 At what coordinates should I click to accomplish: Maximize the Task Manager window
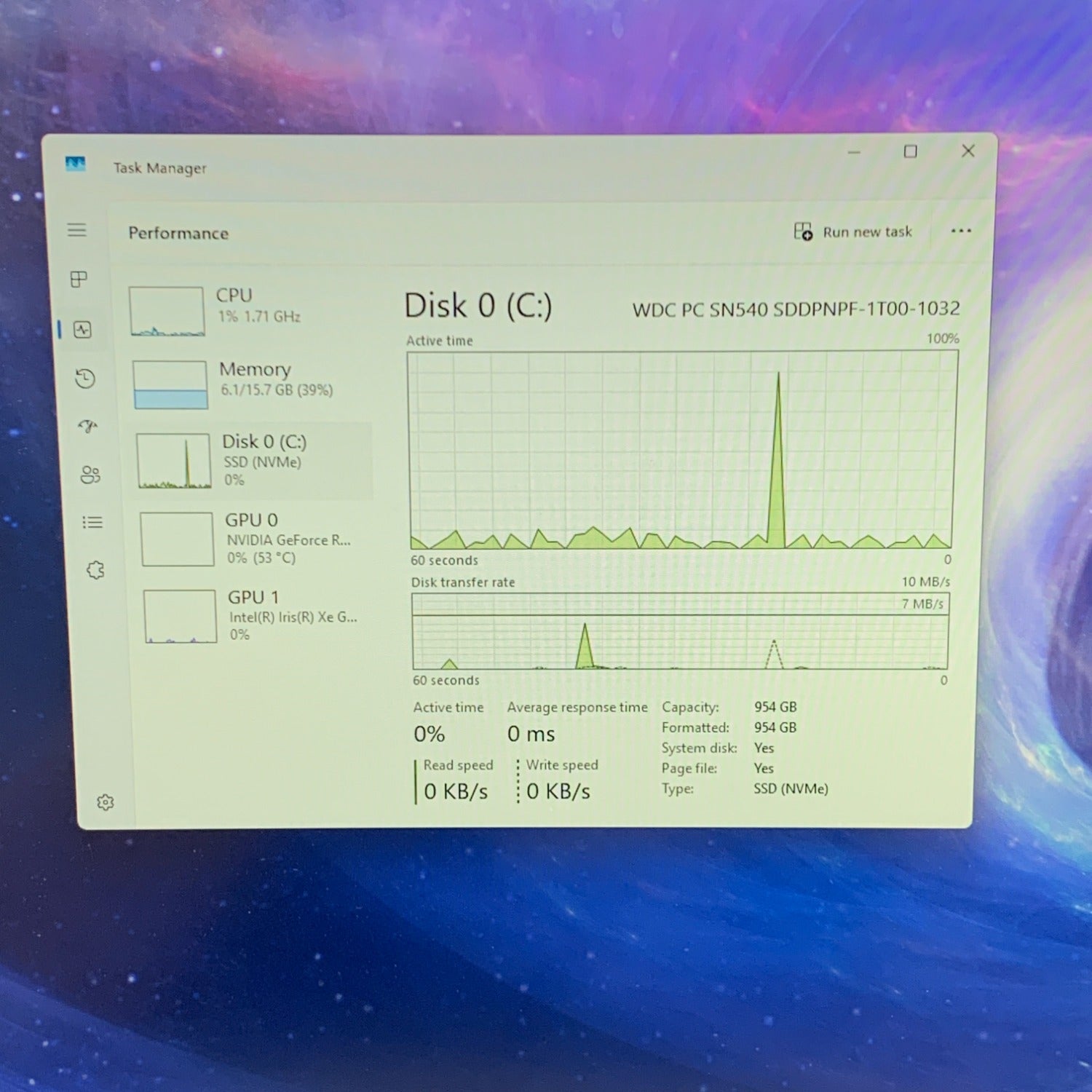tap(910, 151)
